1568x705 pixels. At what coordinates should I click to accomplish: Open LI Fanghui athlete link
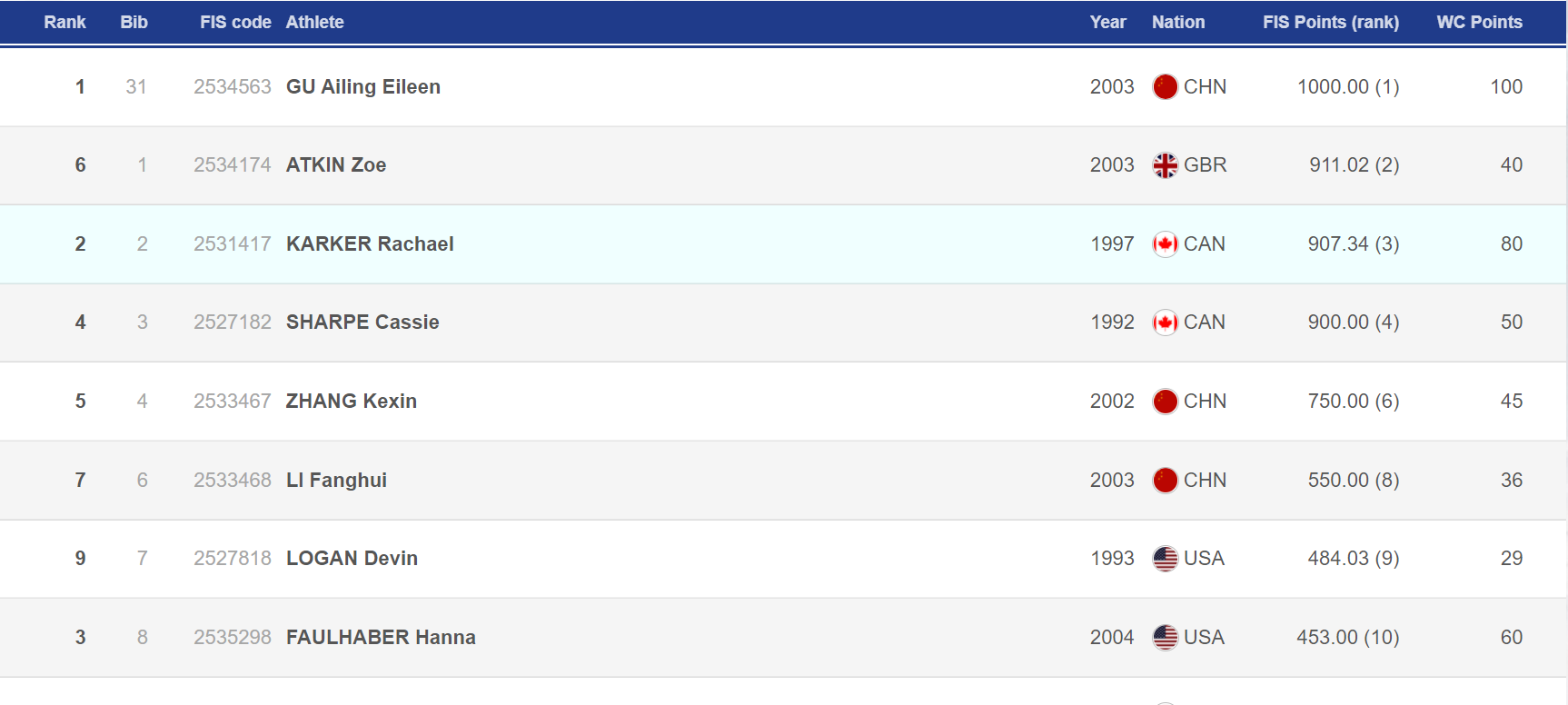click(336, 480)
